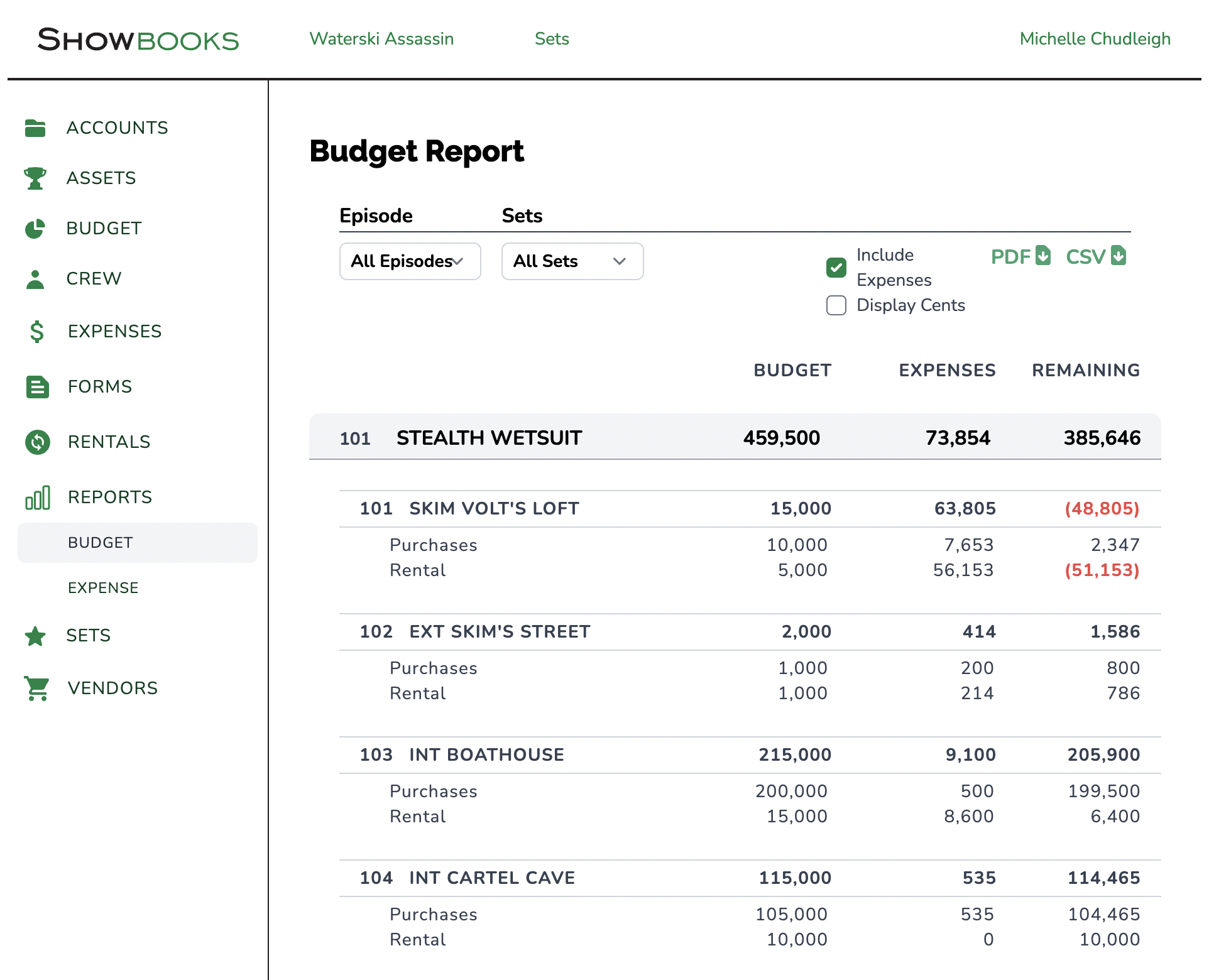Open the Expenses sidebar section

[114, 331]
